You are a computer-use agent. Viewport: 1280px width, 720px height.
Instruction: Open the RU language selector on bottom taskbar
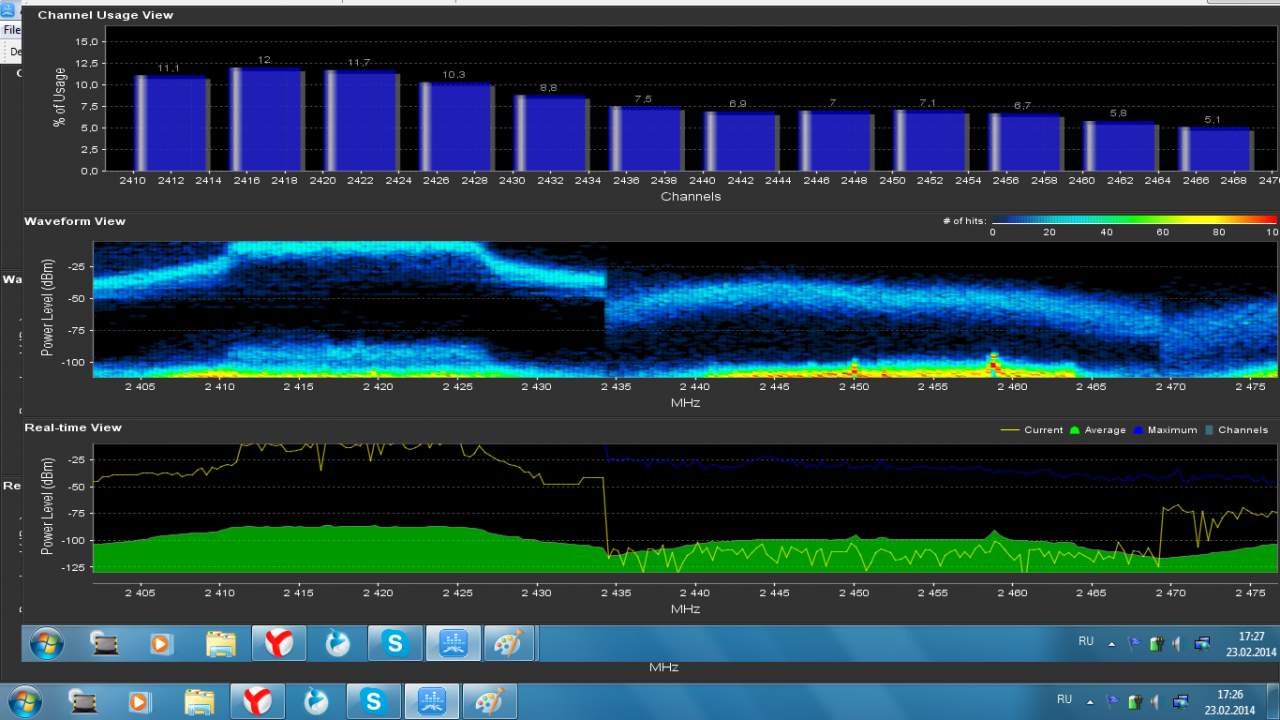1064,700
